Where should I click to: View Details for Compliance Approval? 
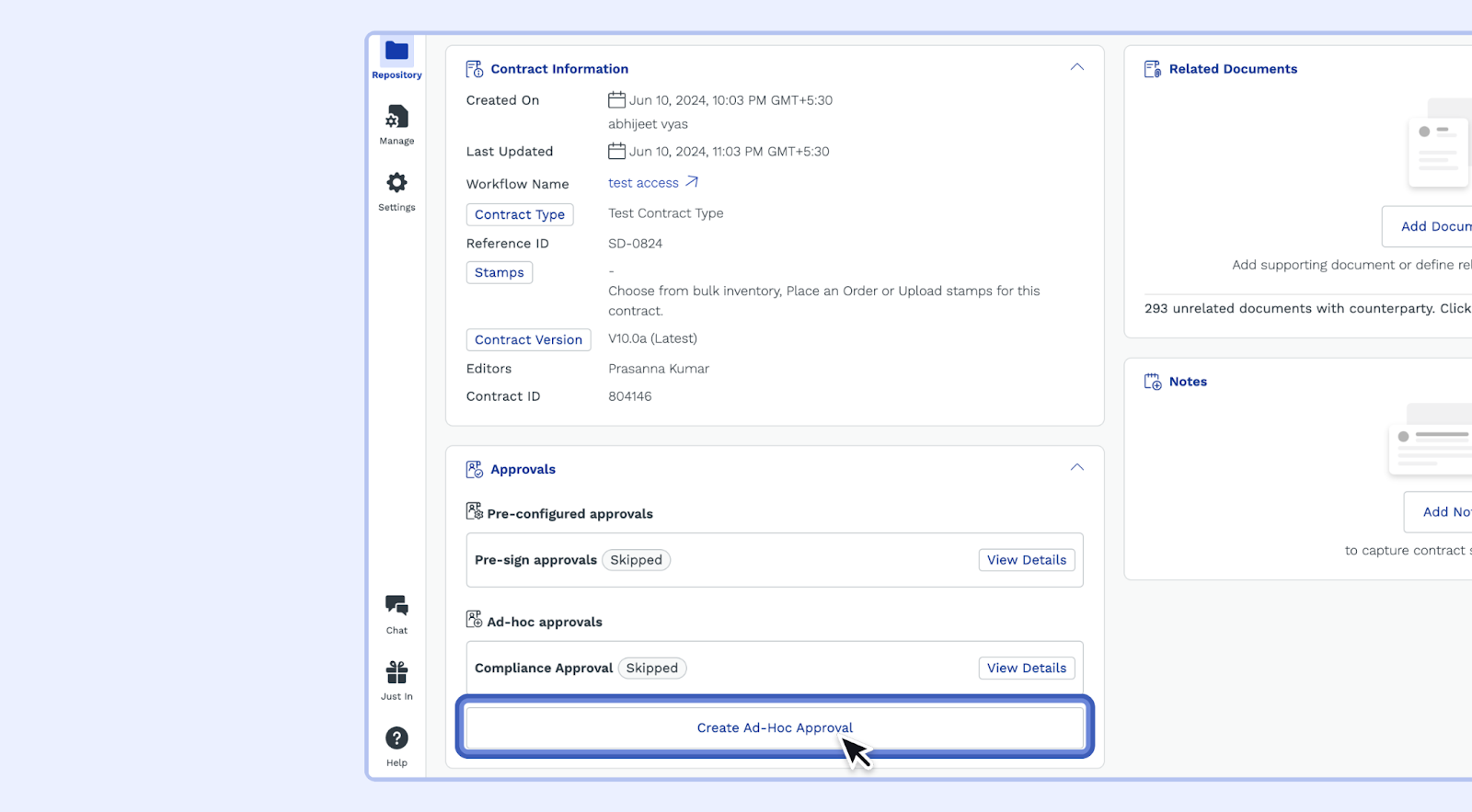(x=1026, y=669)
